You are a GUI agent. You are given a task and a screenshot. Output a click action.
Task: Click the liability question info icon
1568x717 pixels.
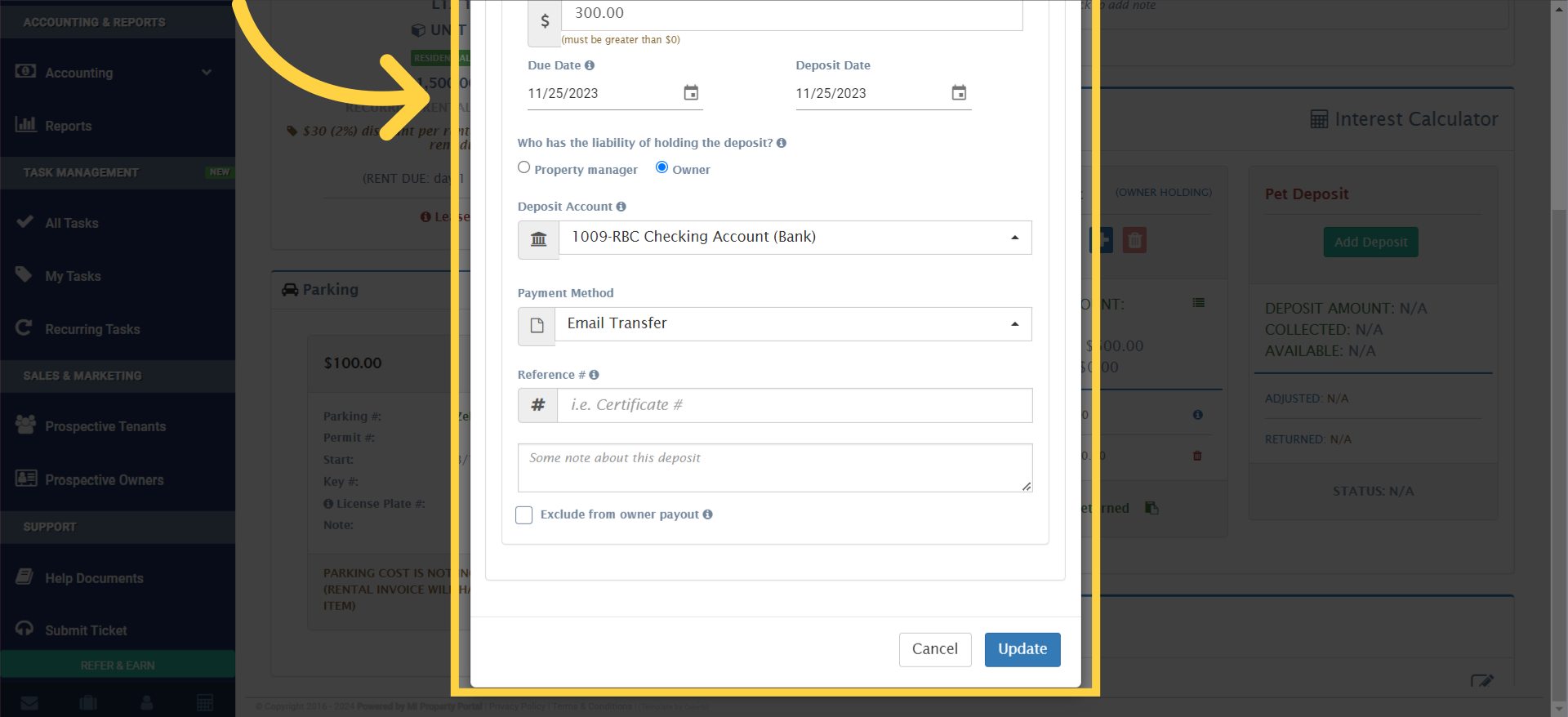click(x=782, y=143)
